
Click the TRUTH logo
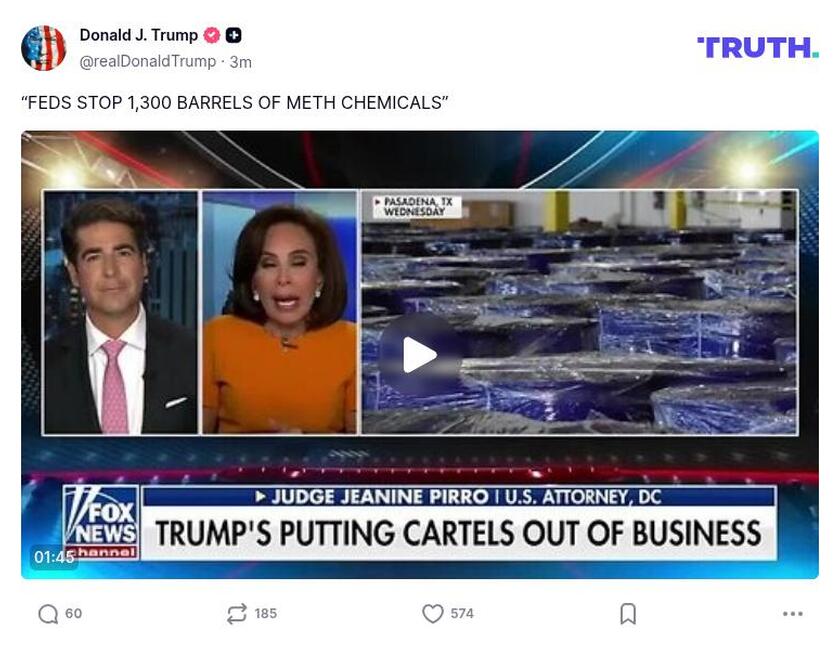pyautogui.click(x=758, y=48)
